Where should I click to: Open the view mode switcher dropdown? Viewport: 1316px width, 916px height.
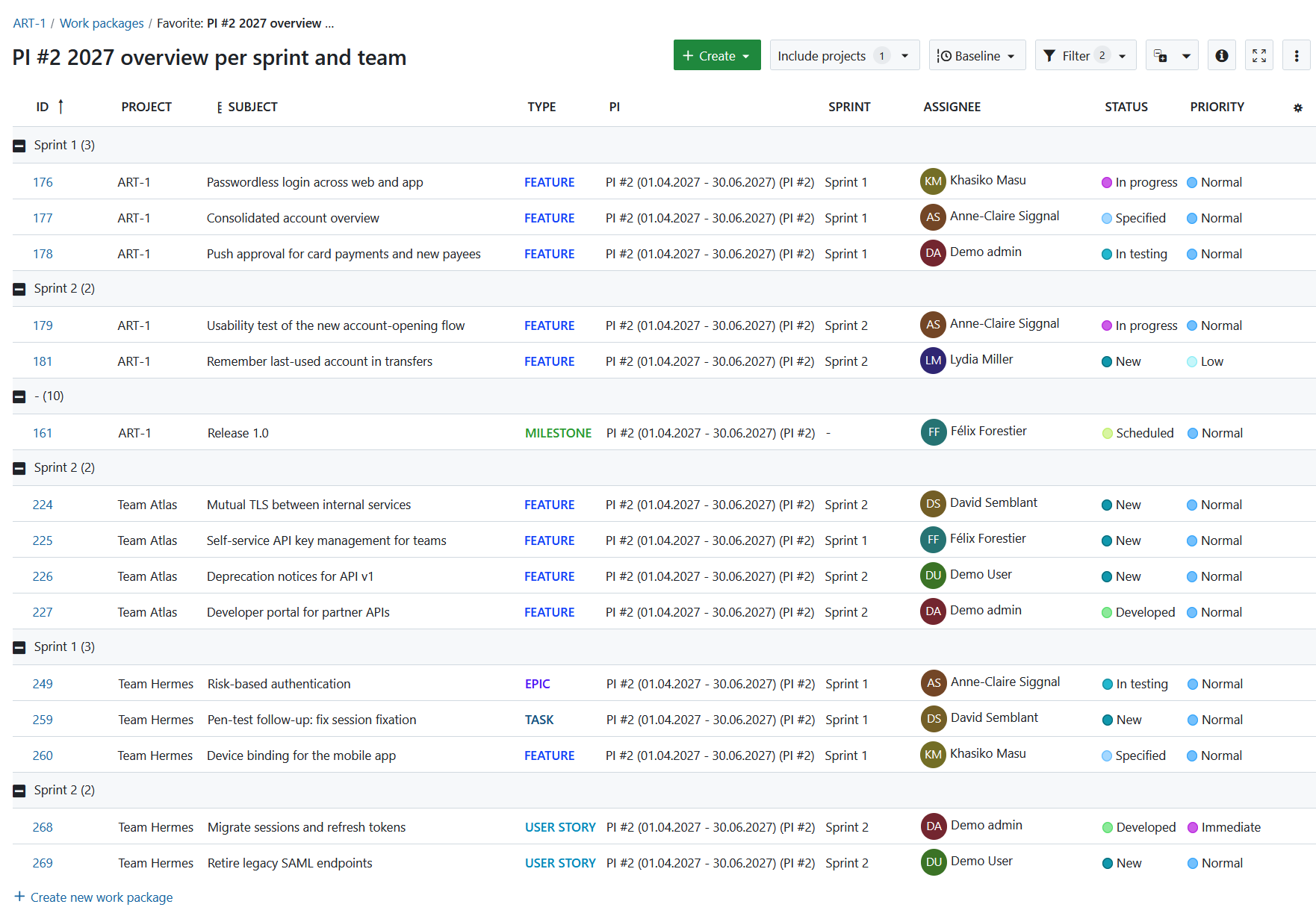click(x=1171, y=55)
